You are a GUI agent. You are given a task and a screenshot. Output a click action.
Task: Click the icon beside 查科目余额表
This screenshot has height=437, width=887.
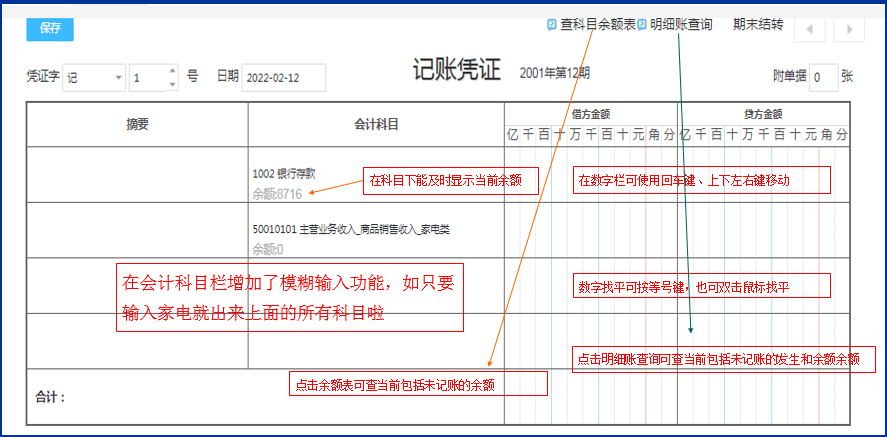pos(552,25)
